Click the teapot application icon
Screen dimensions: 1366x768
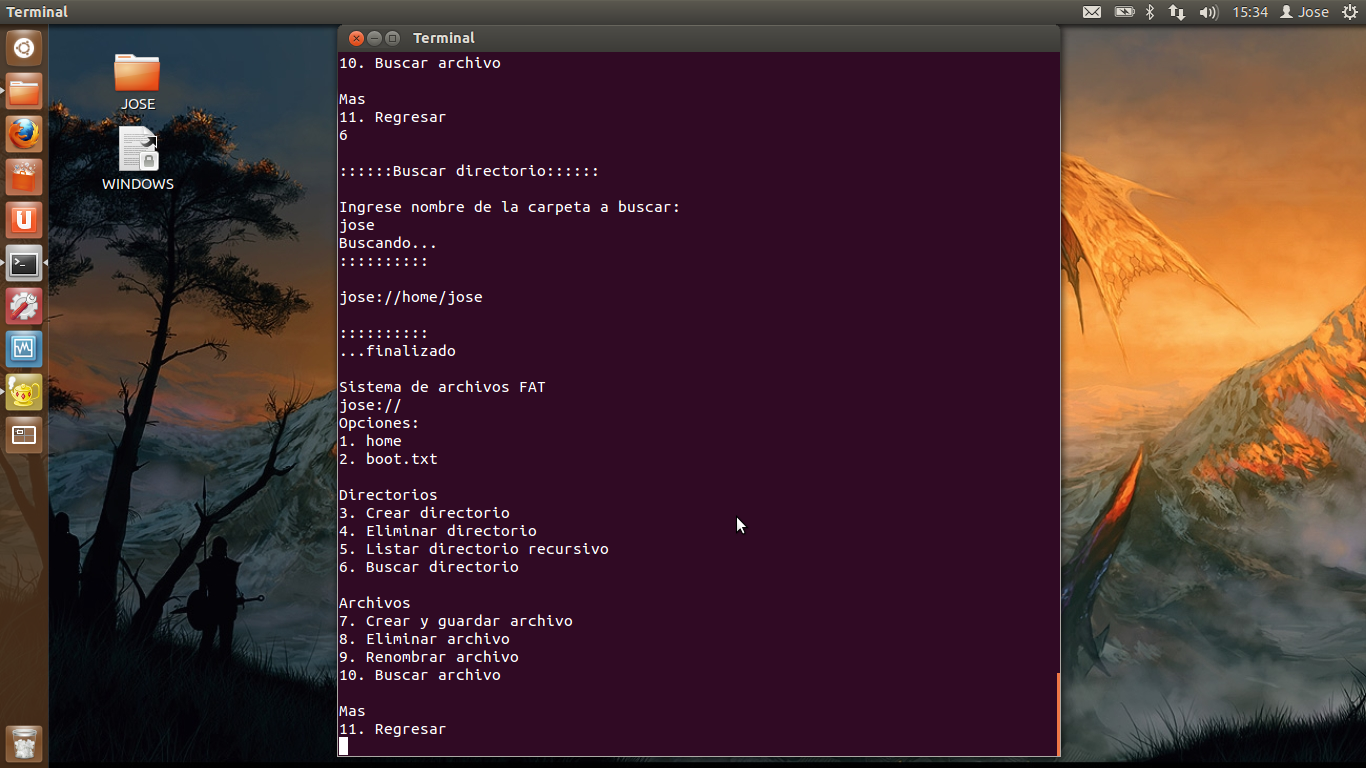tap(24, 392)
